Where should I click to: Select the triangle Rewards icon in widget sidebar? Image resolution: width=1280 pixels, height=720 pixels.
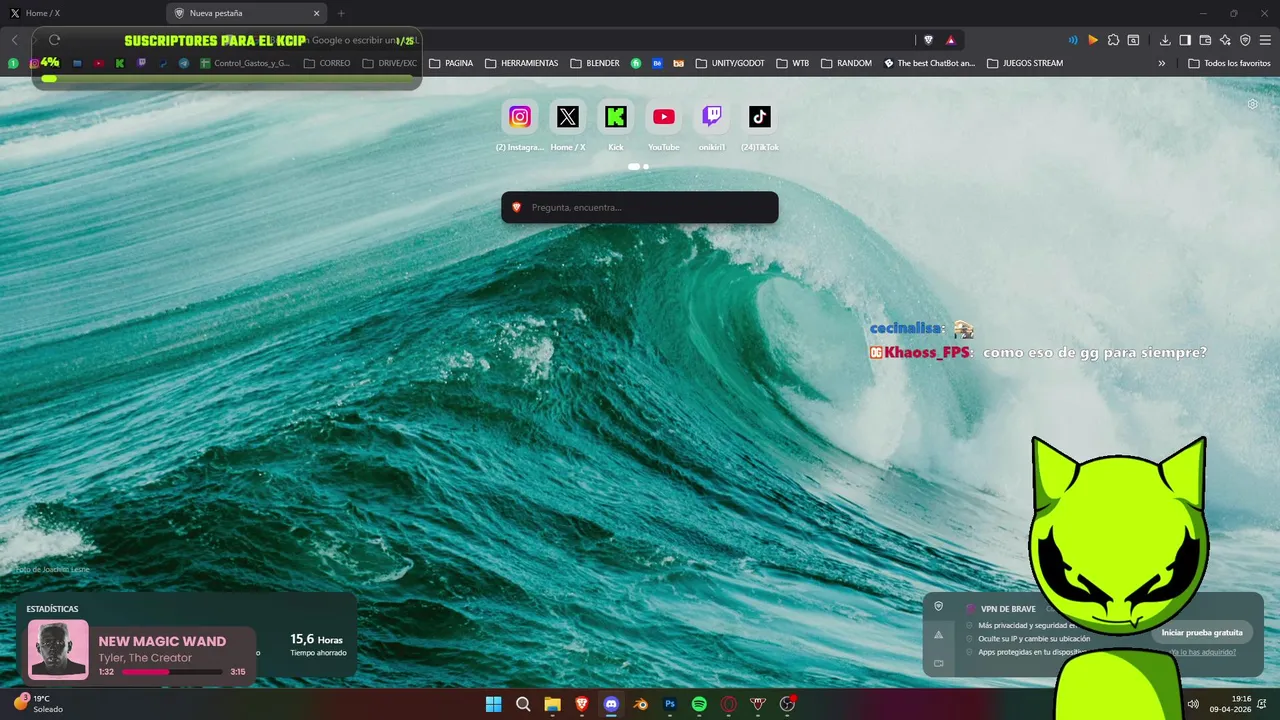(x=938, y=634)
